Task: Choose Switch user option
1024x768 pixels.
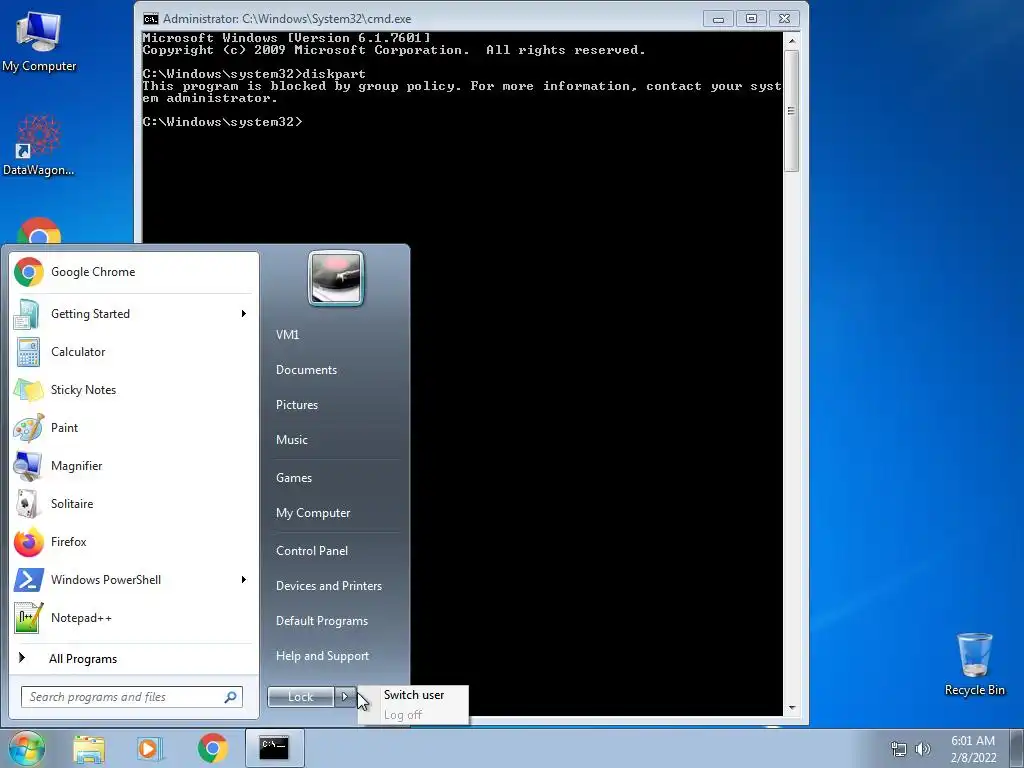Action: click(413, 695)
